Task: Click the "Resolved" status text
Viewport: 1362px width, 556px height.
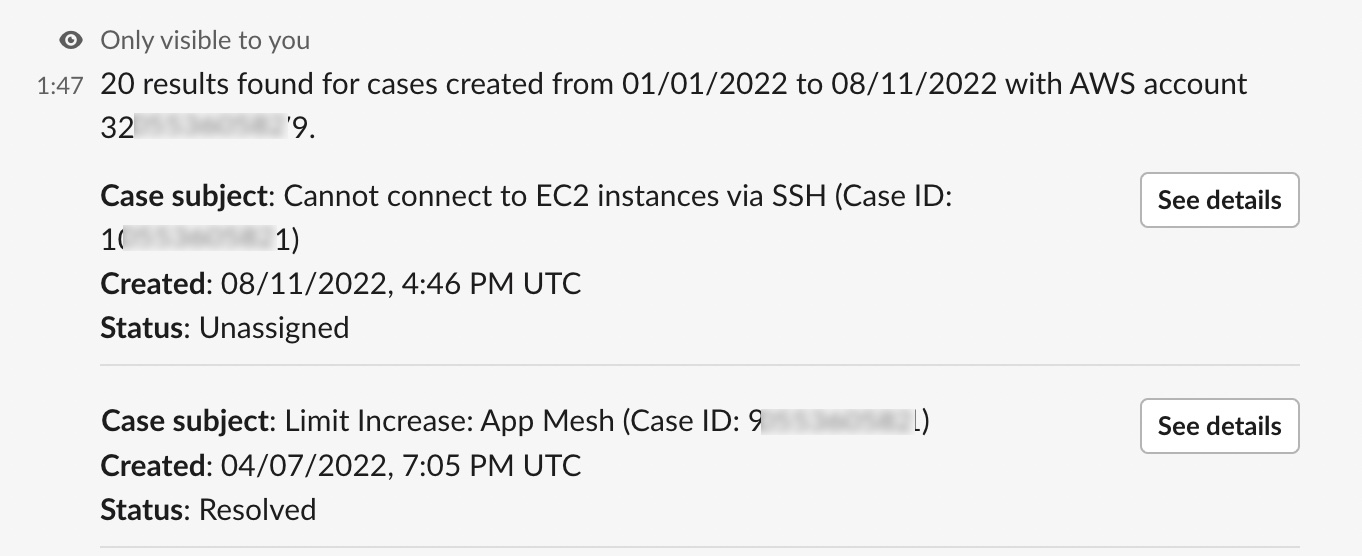Action: pos(257,510)
